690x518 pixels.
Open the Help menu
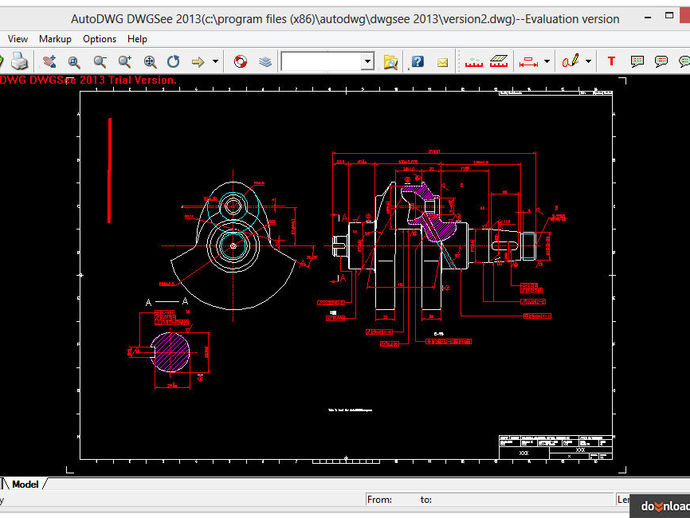pos(137,39)
